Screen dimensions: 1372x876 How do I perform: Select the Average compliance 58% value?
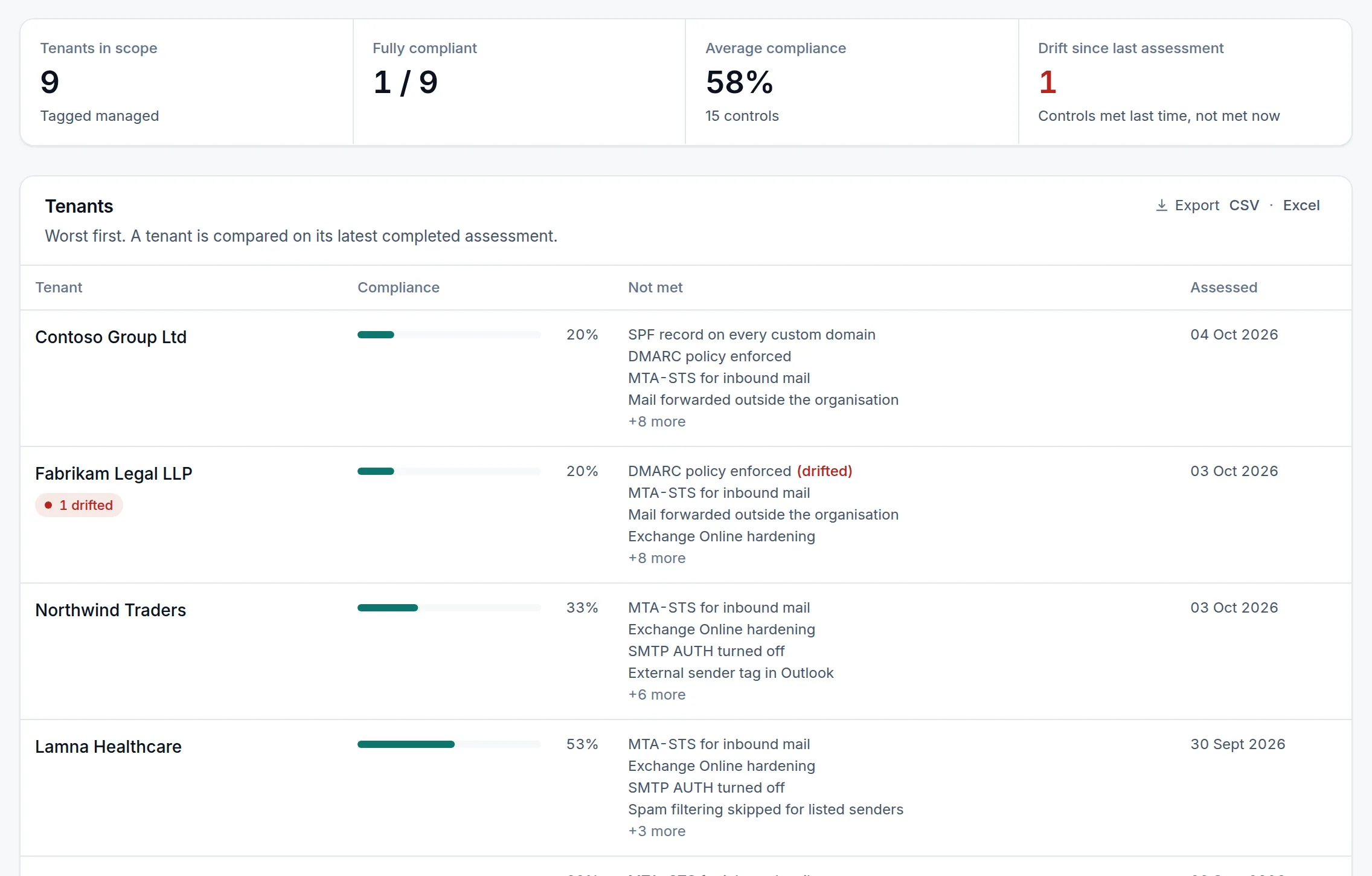739,82
